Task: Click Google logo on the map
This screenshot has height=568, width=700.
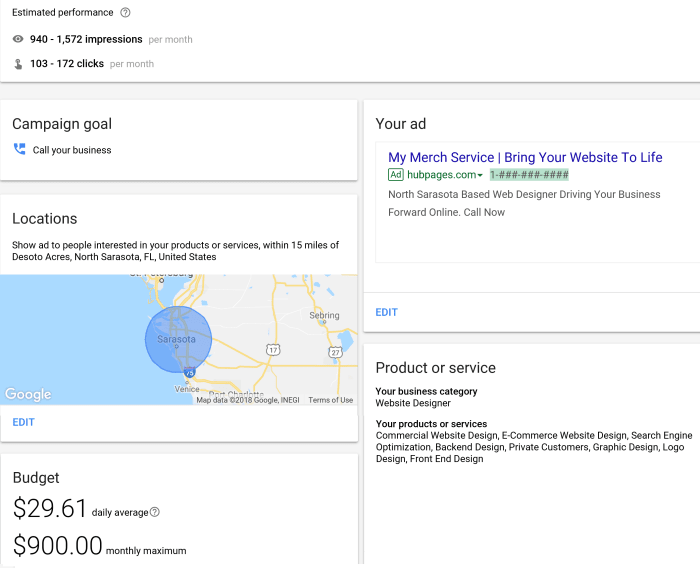Action: (27, 395)
